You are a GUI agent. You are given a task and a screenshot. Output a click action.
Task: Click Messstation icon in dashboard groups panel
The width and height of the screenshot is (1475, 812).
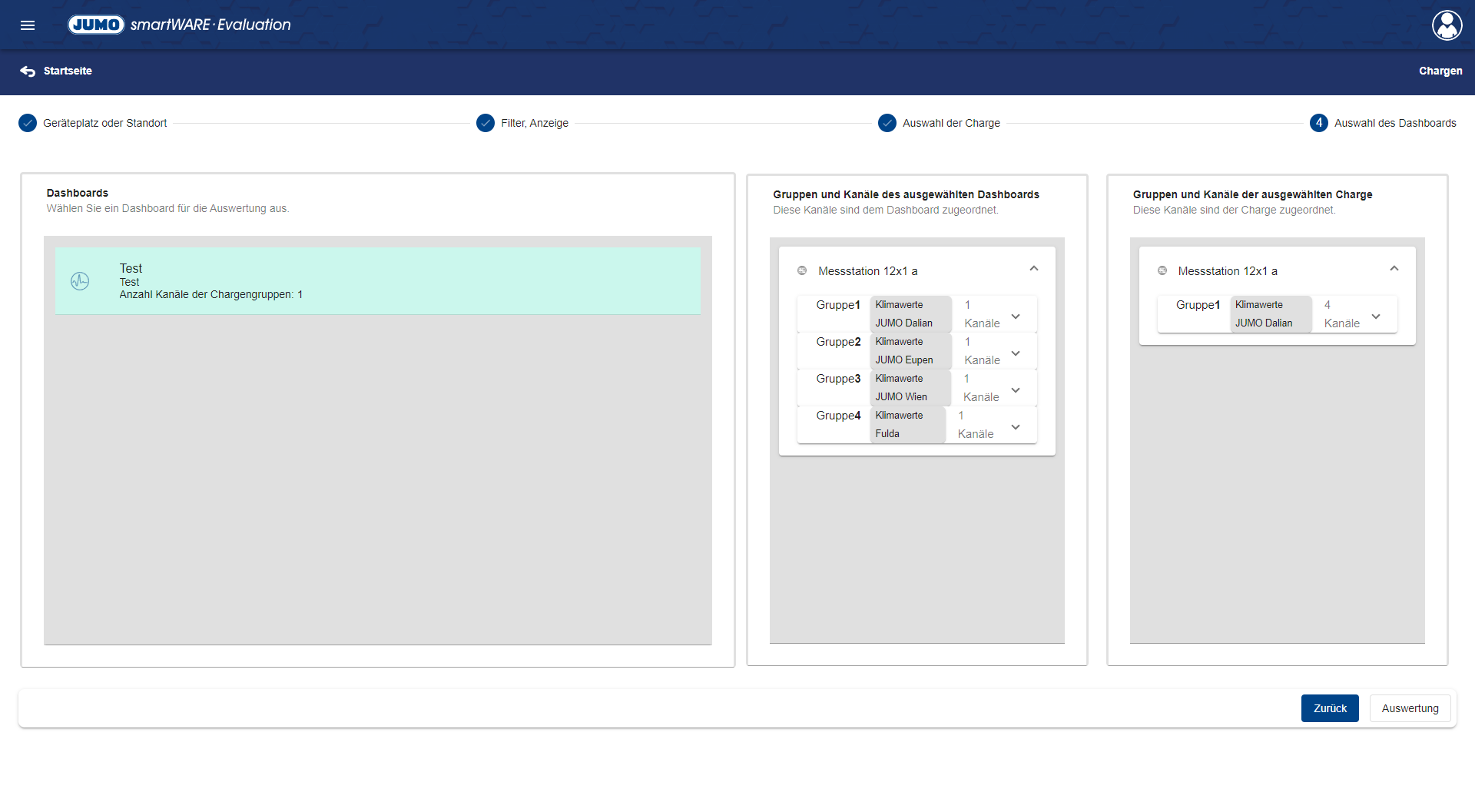802,271
